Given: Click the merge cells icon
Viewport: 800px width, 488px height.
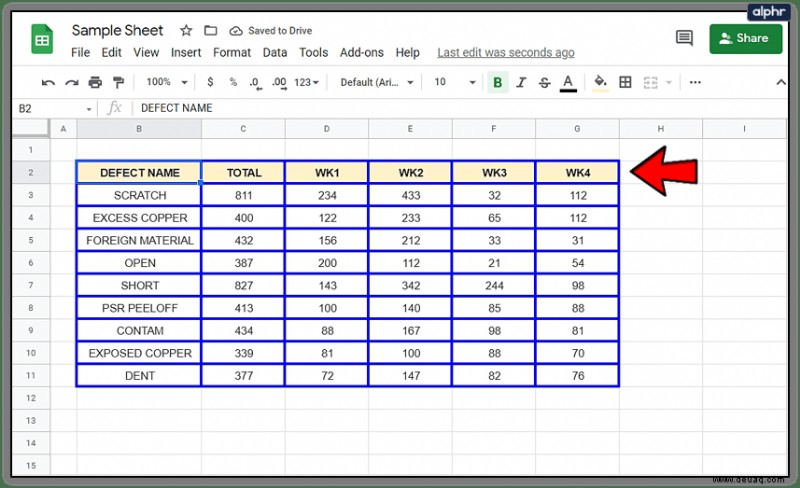Looking at the screenshot, I should [x=650, y=82].
